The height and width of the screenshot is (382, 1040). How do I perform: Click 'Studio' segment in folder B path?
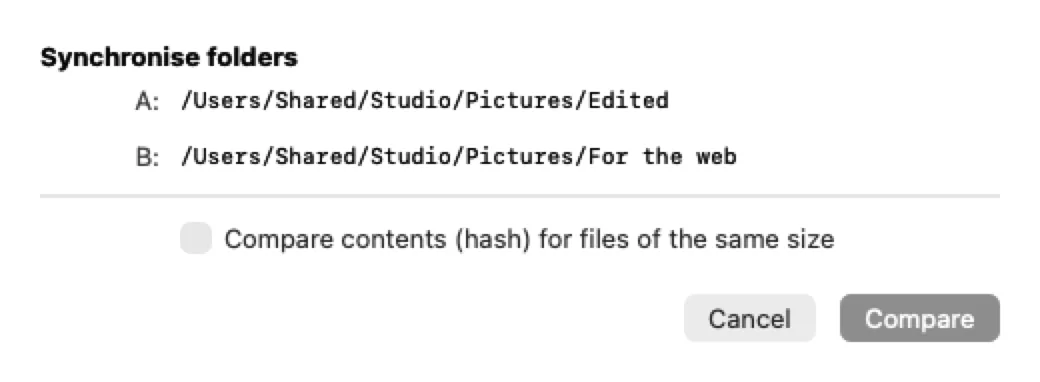[411, 157]
